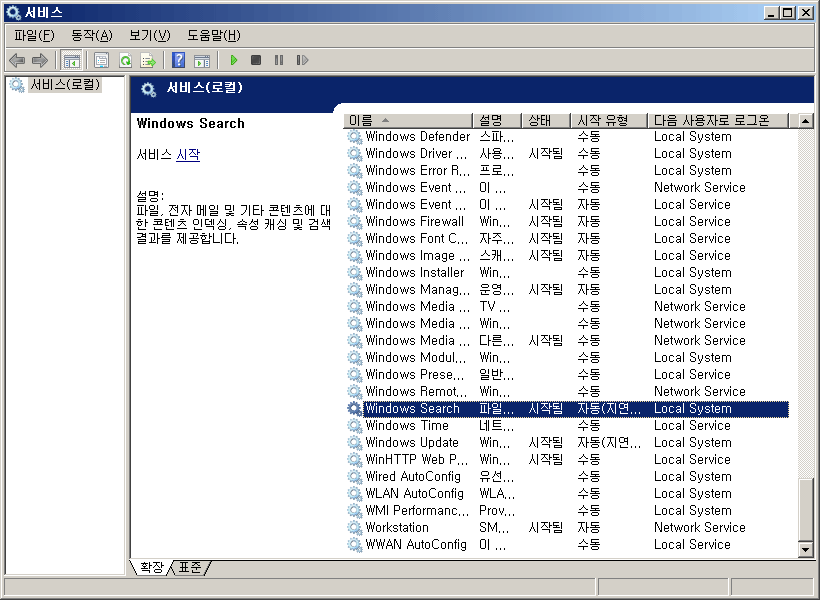
Task: Select the Windows Installer service name
Action: coord(415,273)
